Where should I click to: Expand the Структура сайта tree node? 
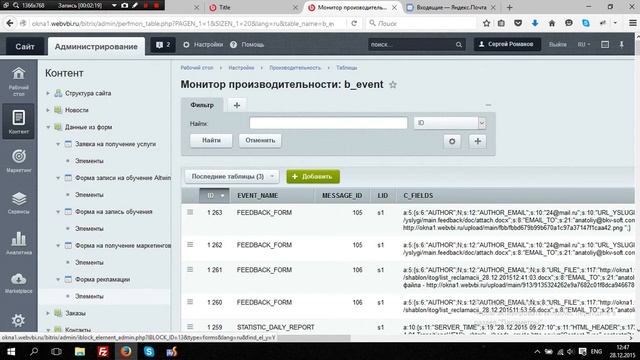point(48,93)
